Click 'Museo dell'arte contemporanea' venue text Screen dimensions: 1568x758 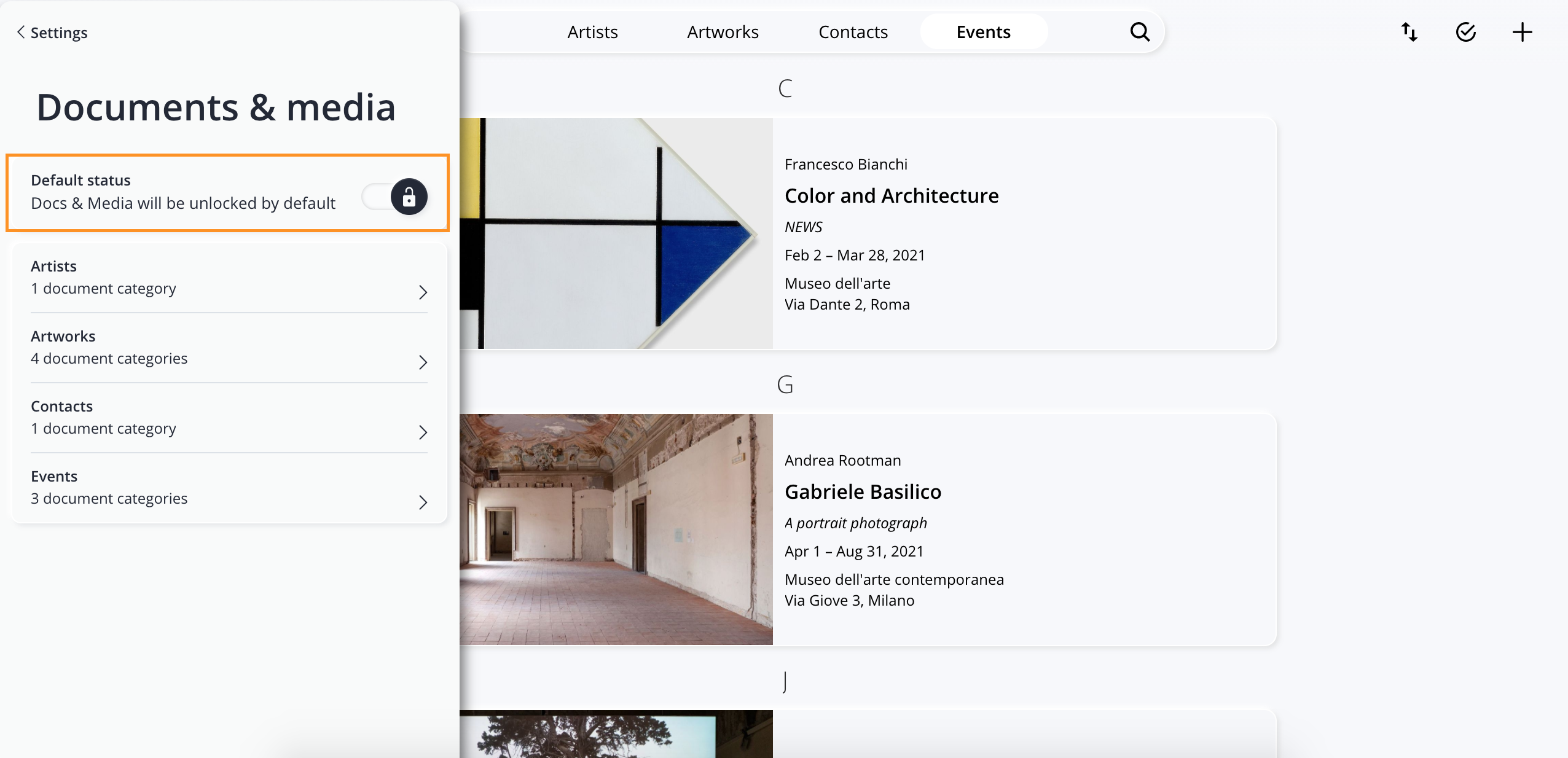click(x=895, y=579)
